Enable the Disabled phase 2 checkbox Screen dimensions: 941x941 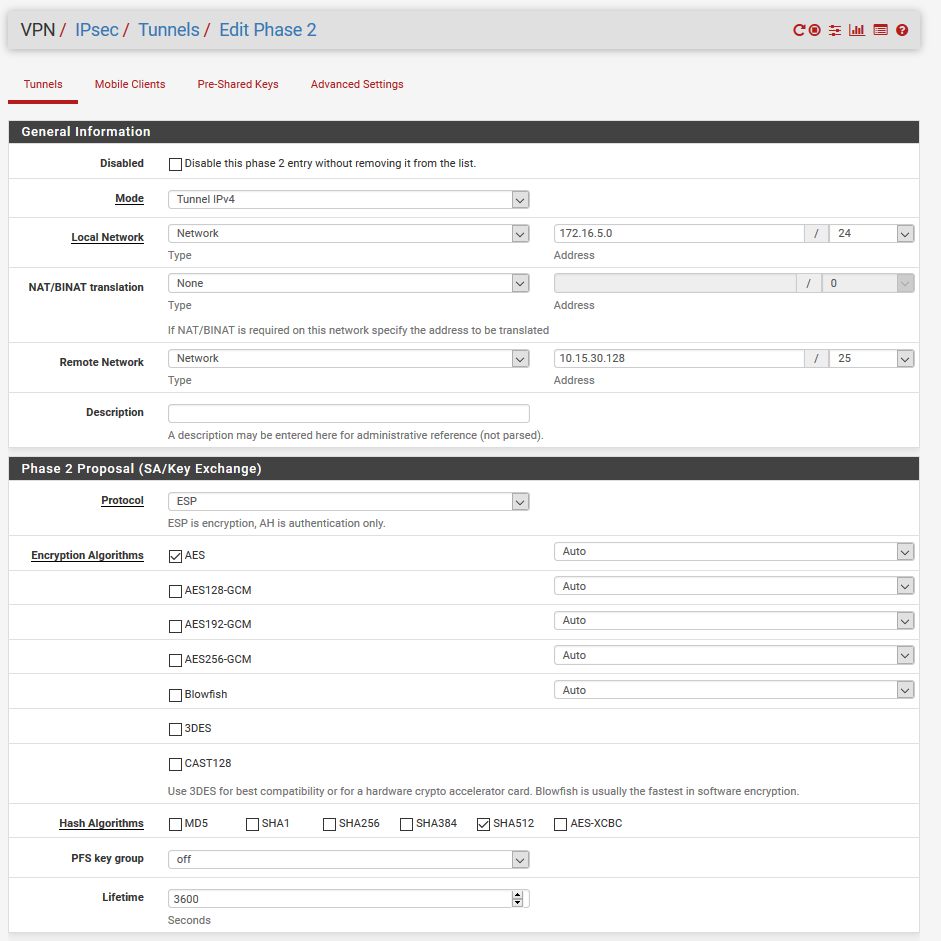click(176, 164)
